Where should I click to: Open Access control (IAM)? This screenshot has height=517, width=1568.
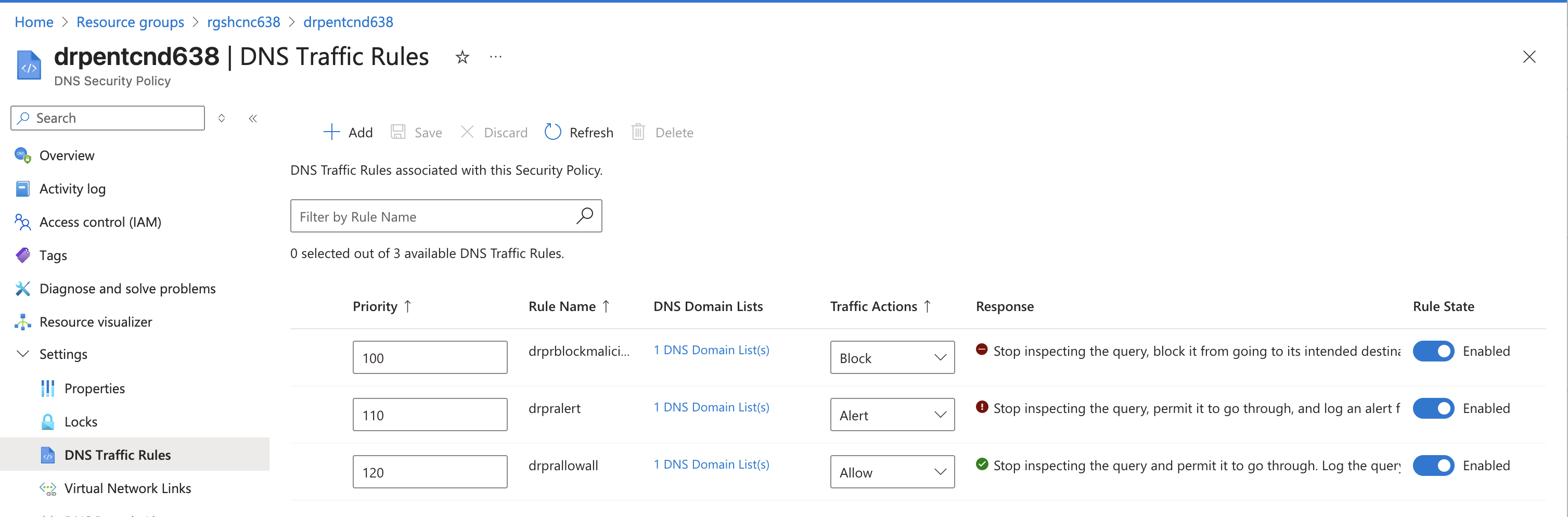pyautogui.click(x=99, y=222)
